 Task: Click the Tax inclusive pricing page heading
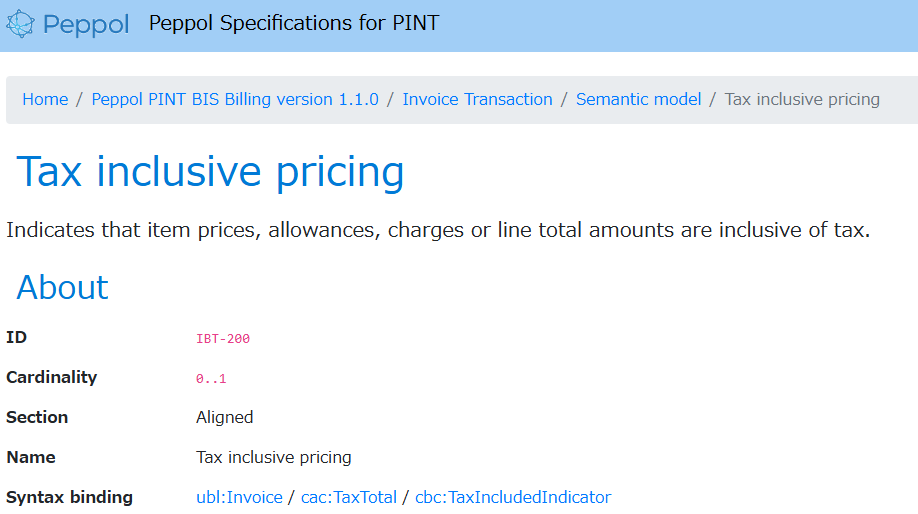pos(210,172)
